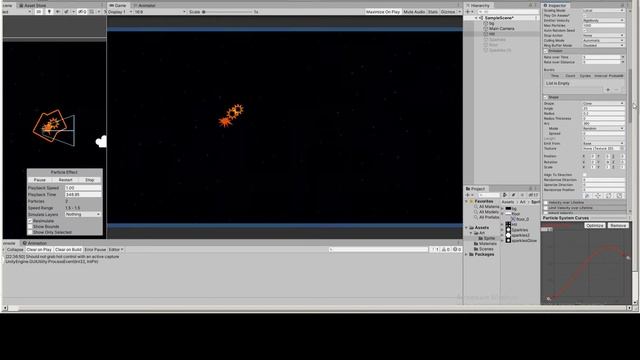The width and height of the screenshot is (640, 360).
Task: Enable Velocity over Lifetime module
Action: click(546, 202)
